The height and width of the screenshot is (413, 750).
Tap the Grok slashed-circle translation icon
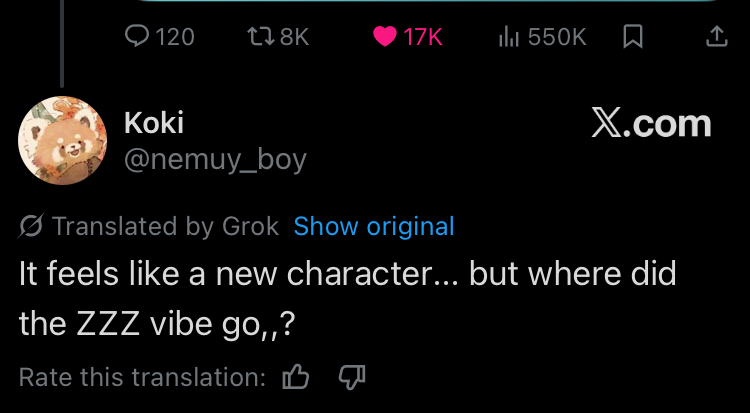(x=31, y=227)
